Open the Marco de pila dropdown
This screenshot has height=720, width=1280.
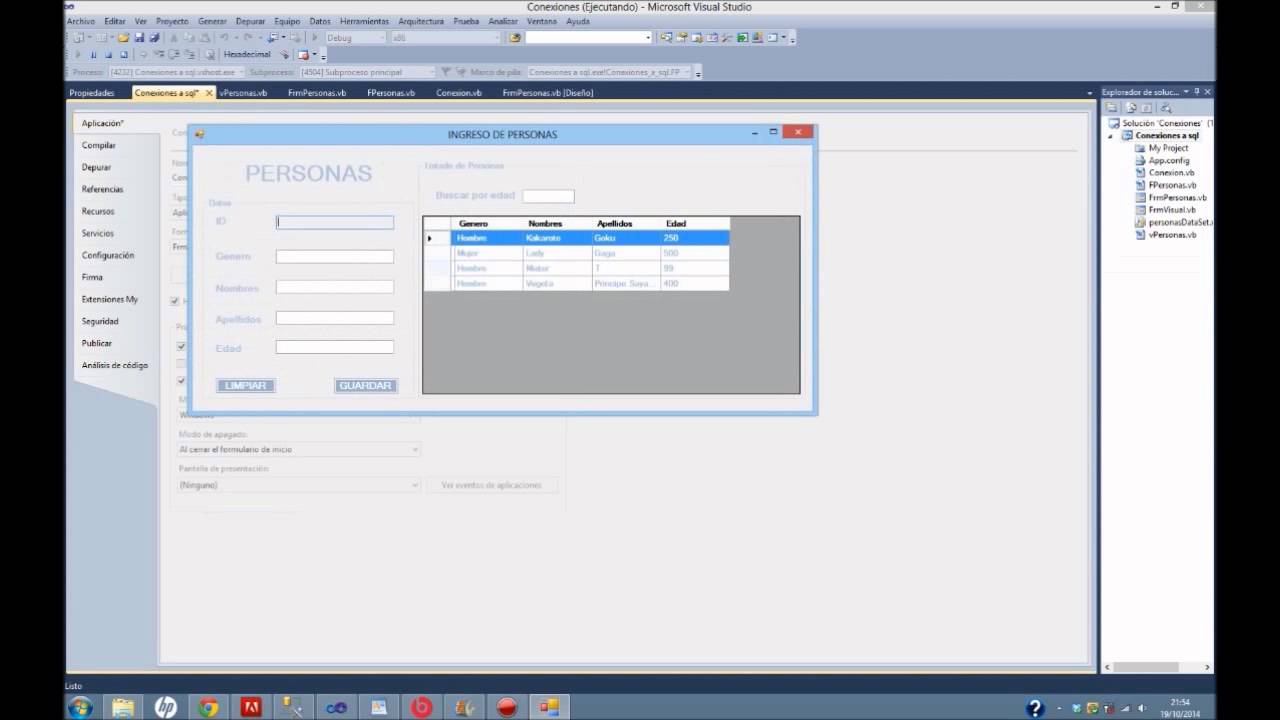point(687,72)
